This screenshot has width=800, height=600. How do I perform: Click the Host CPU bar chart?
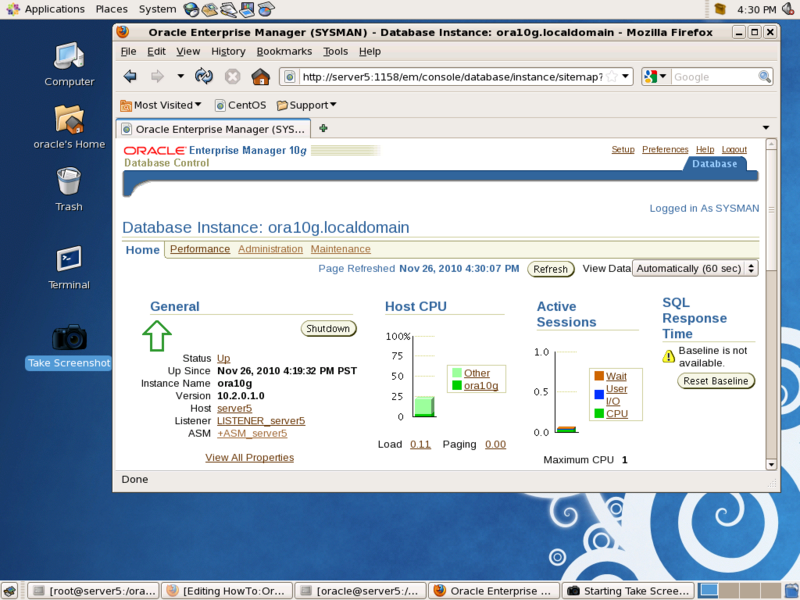[x=424, y=407]
